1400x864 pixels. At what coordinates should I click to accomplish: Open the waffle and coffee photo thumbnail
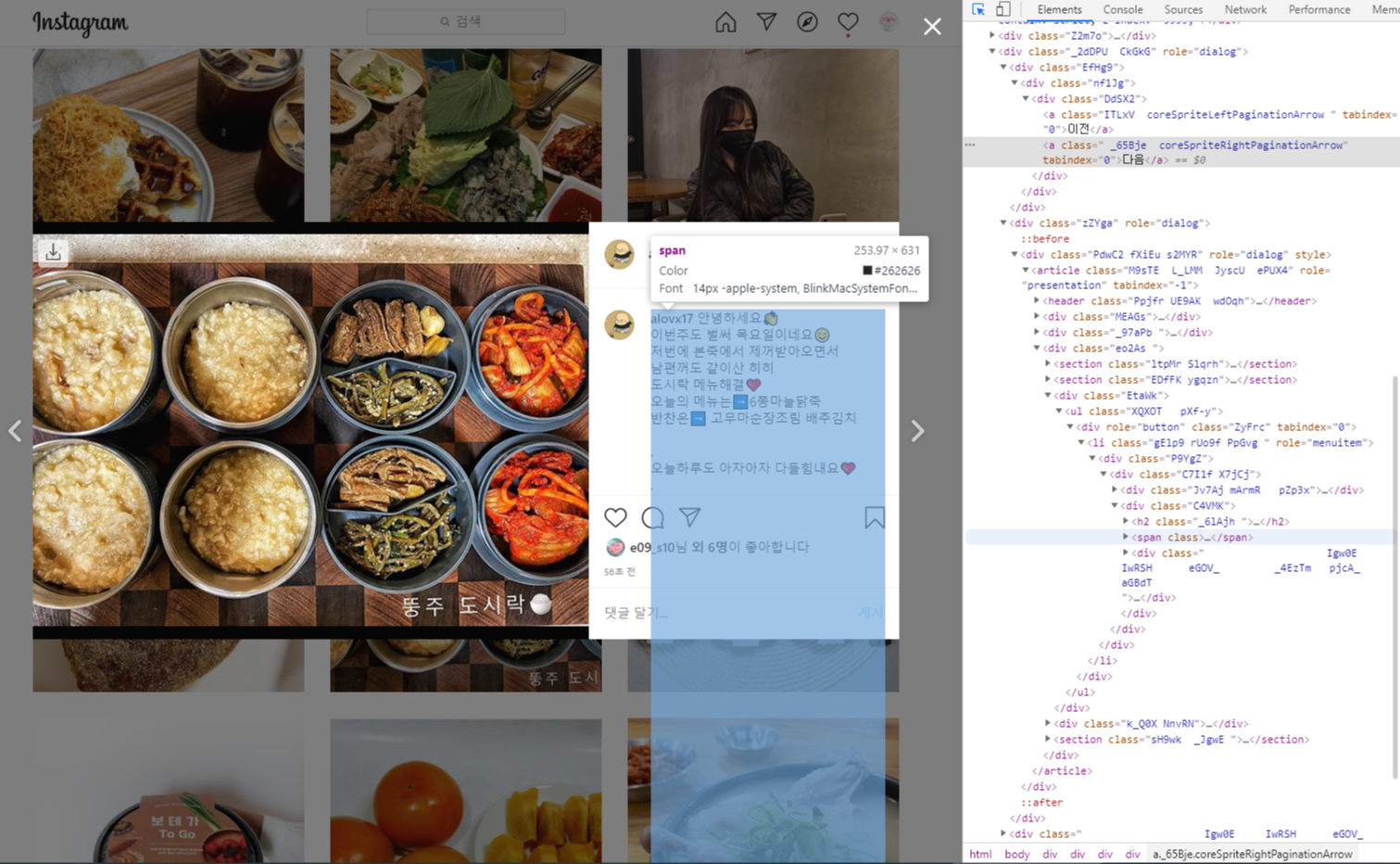pyautogui.click(x=169, y=134)
